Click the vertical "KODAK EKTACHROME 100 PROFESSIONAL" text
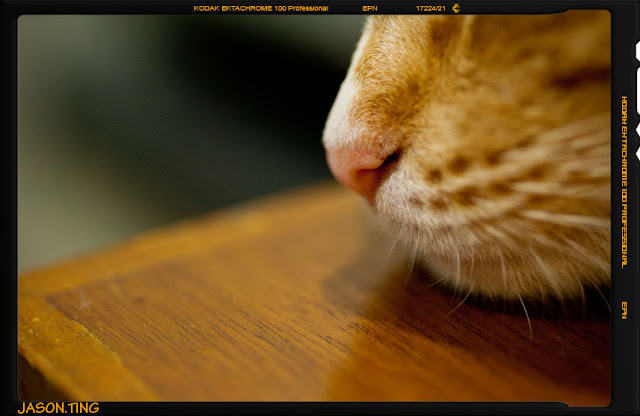 [x=624, y=182]
